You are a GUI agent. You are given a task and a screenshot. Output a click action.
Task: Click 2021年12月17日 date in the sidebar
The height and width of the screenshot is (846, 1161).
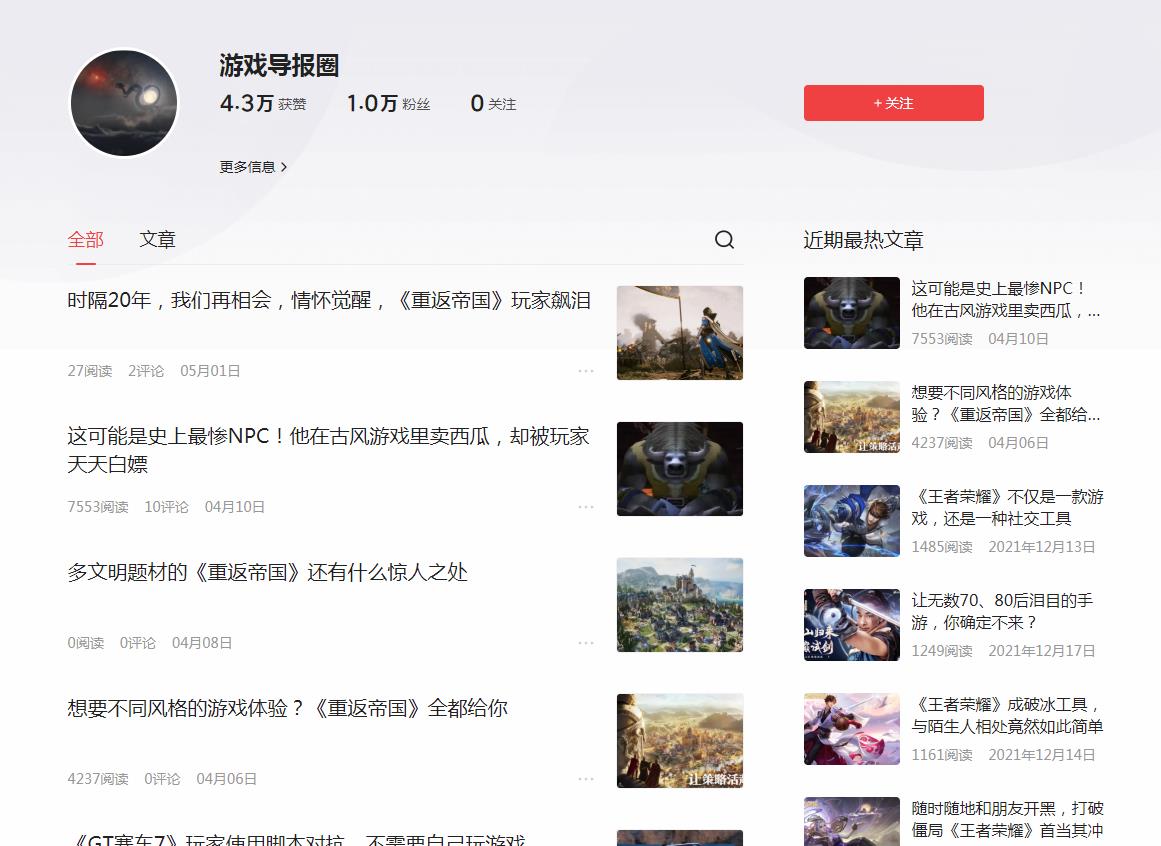coord(1042,651)
